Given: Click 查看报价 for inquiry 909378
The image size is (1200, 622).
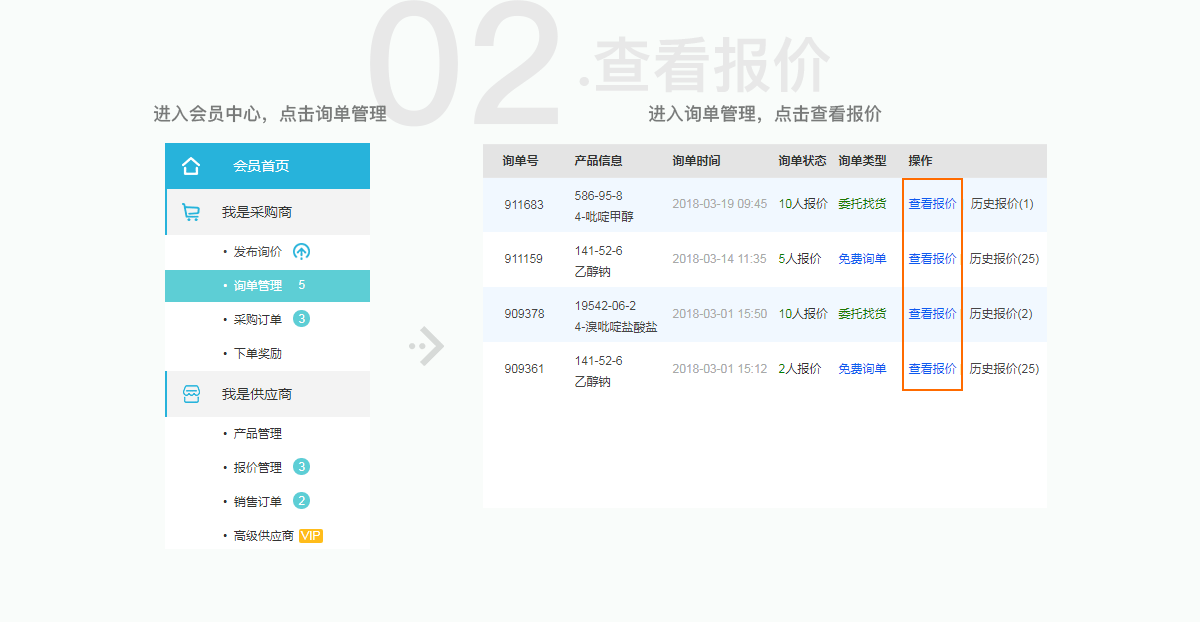Looking at the screenshot, I should click(932, 314).
